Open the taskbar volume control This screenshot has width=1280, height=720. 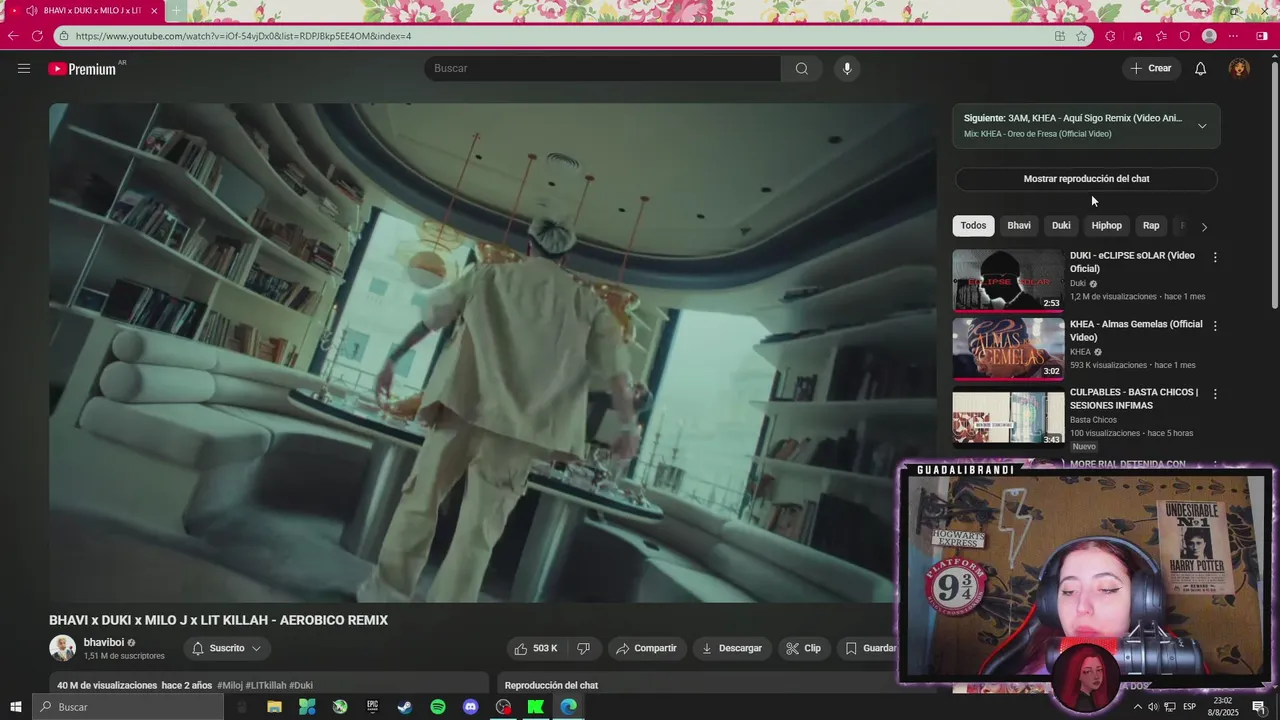coord(1153,707)
